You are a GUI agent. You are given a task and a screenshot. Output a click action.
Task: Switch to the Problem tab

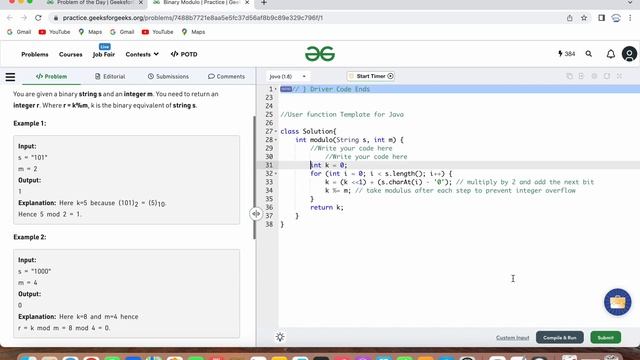pyautogui.click(x=51, y=76)
